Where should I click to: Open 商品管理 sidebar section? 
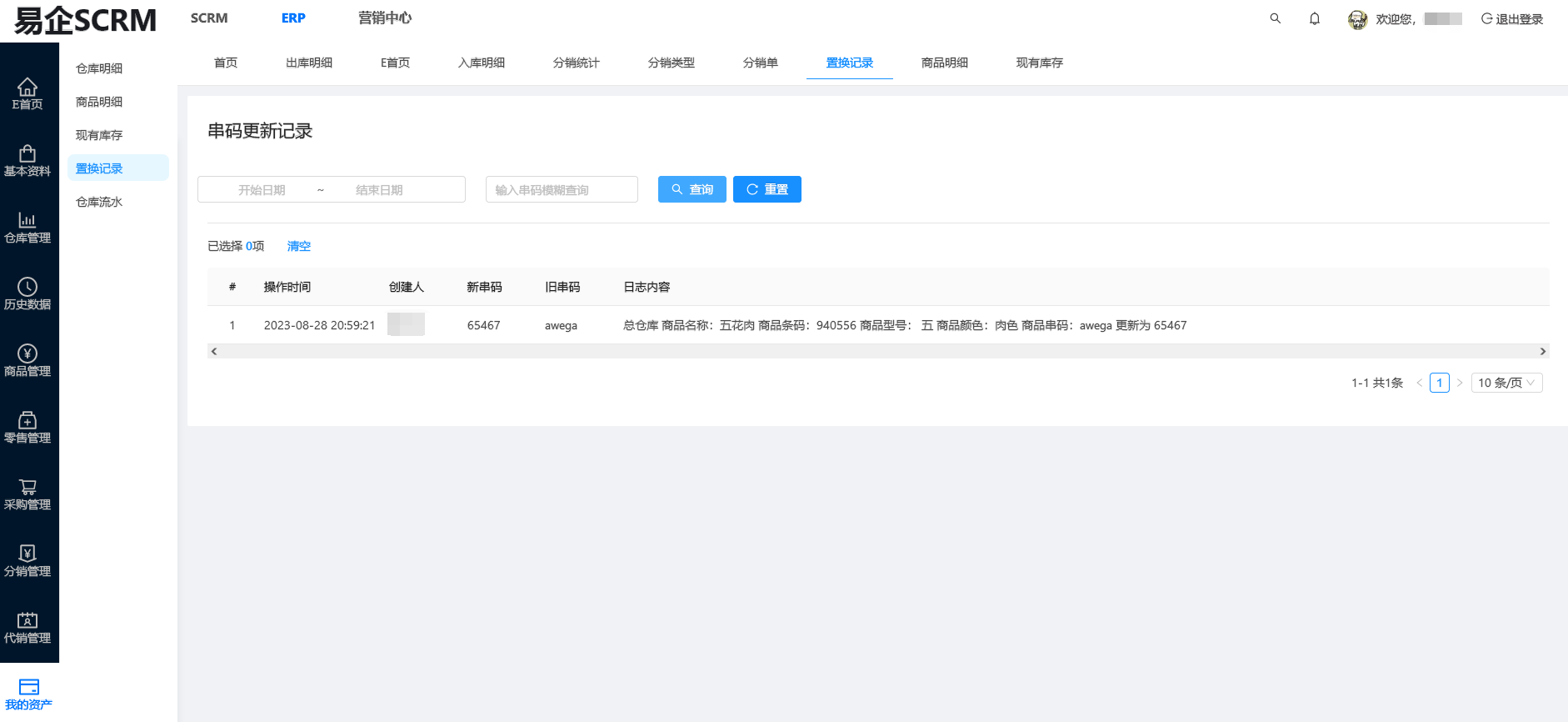(27, 360)
